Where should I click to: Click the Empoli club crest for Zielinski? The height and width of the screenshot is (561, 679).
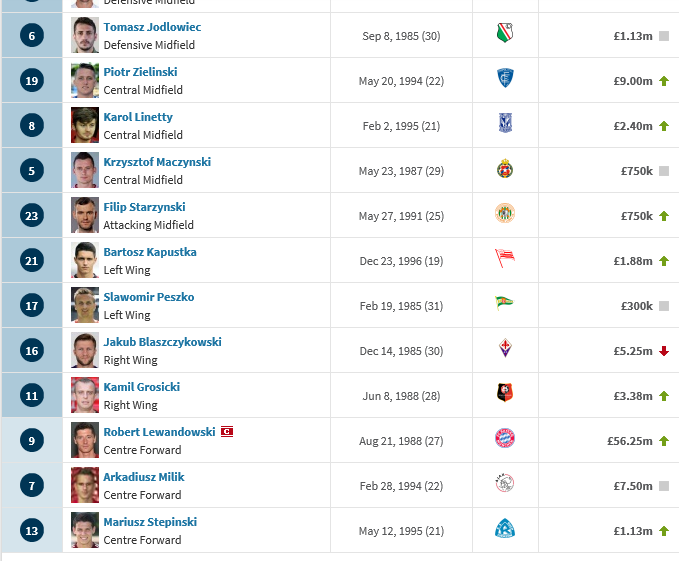505,78
